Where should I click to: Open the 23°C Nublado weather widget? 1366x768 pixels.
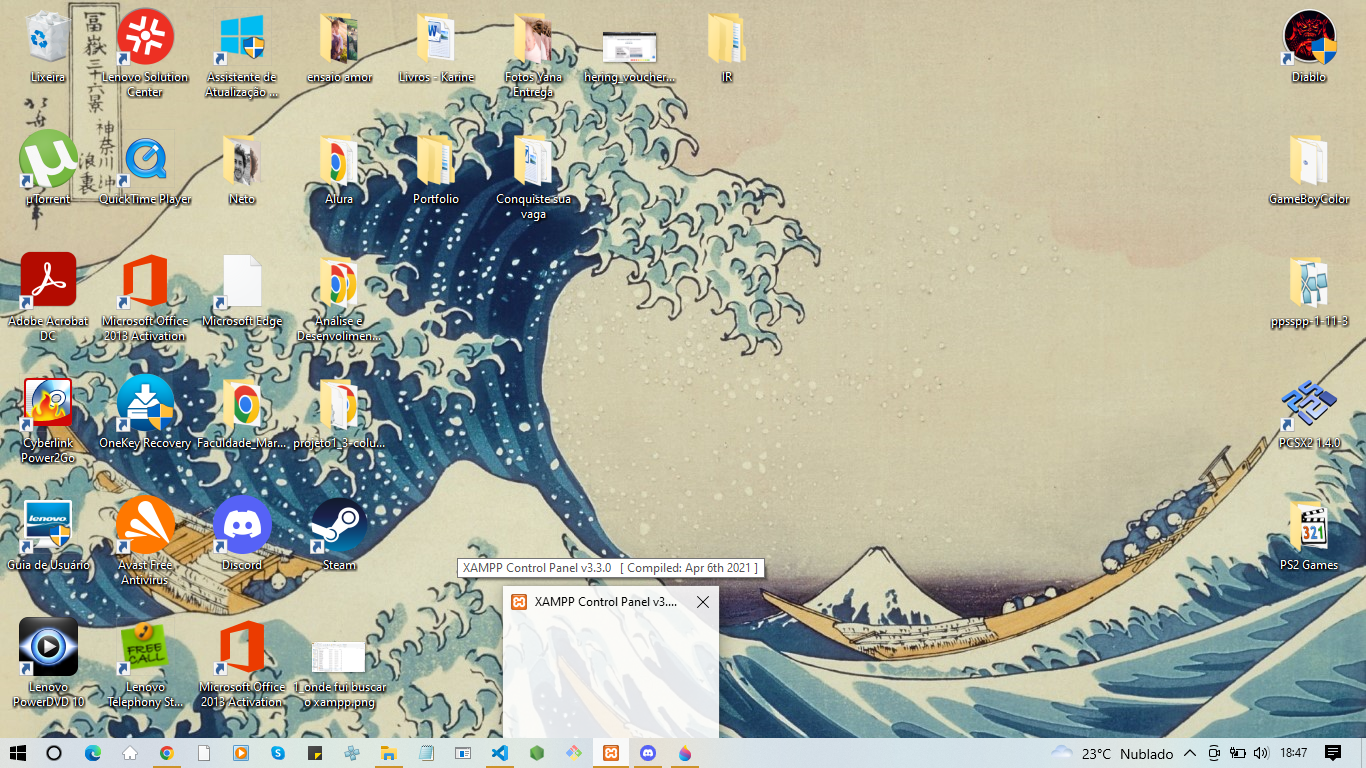coord(1112,753)
